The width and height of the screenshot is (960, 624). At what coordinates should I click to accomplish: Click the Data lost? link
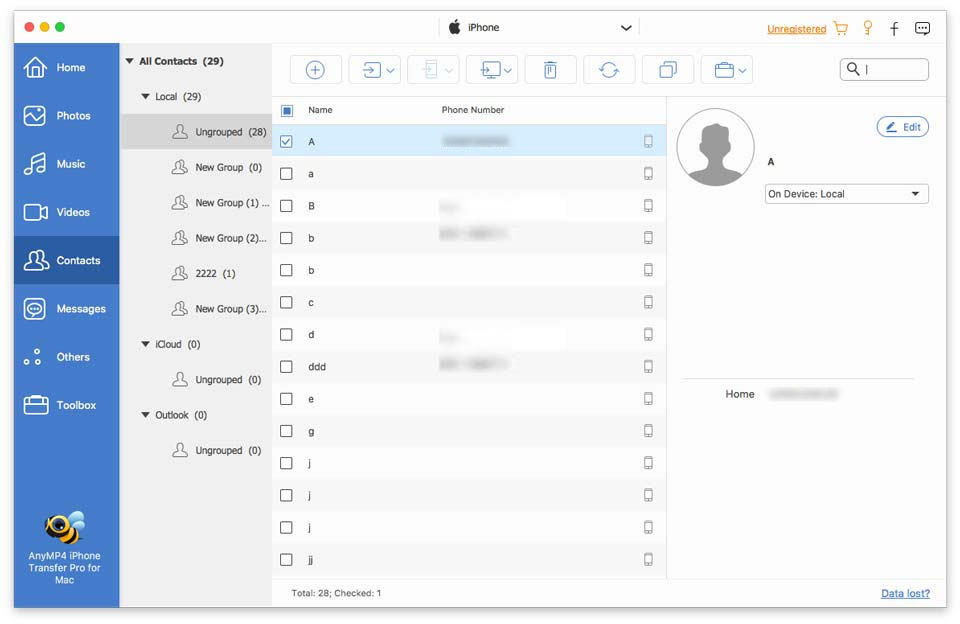(x=905, y=593)
